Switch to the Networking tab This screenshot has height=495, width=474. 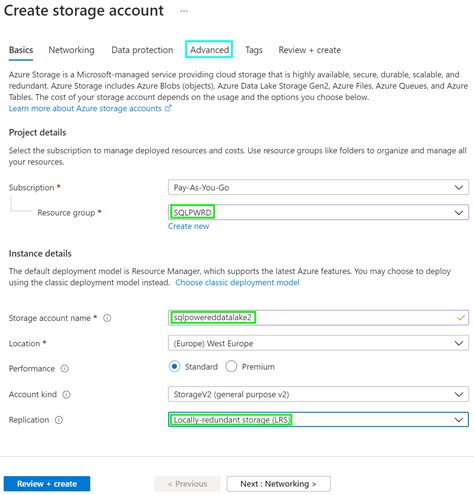(71, 50)
